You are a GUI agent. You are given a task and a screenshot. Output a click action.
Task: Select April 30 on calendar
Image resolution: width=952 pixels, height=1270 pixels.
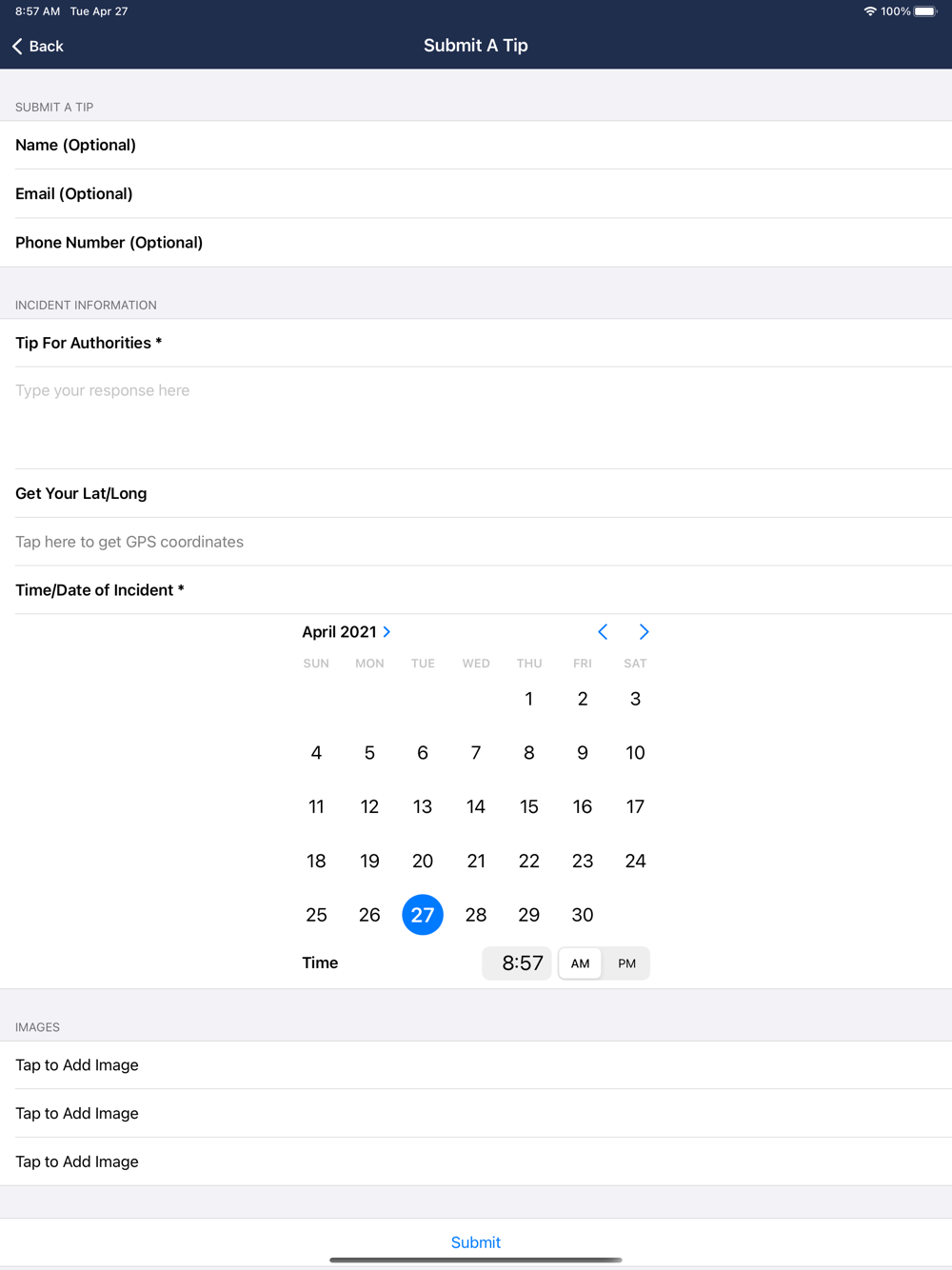coord(583,915)
